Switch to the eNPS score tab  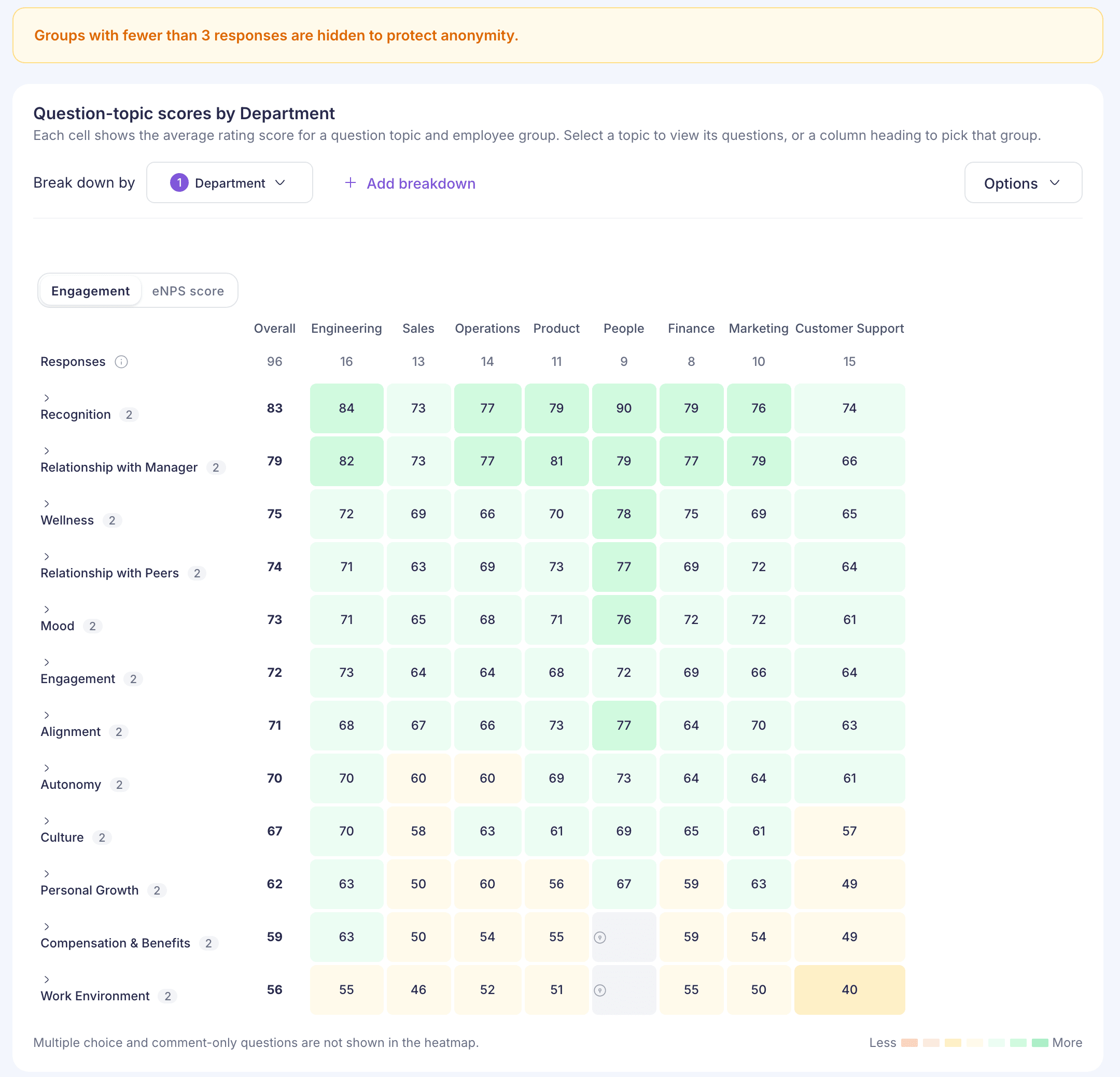click(188, 291)
